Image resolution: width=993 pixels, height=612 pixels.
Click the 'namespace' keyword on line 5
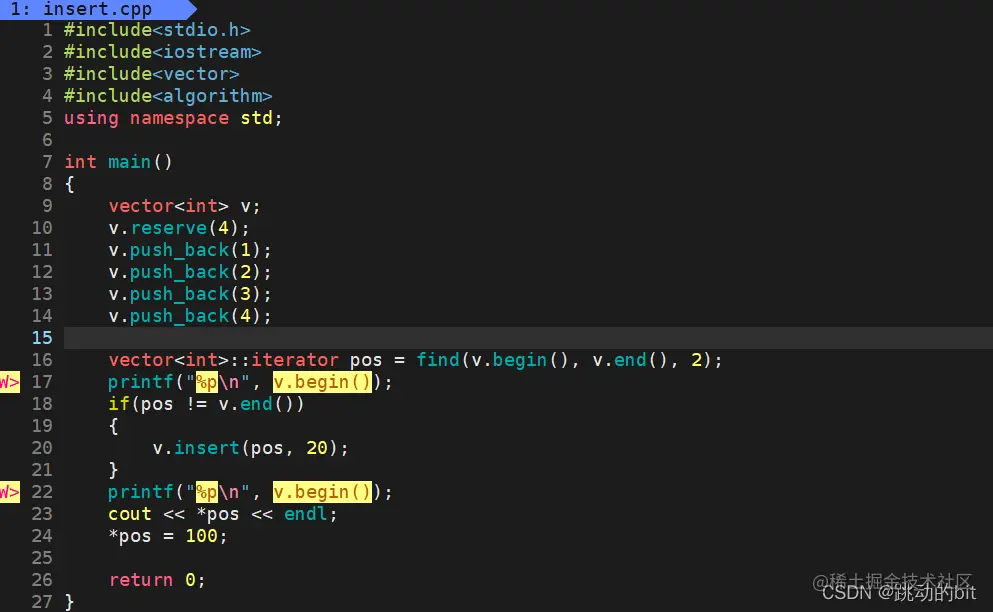[x=179, y=118]
